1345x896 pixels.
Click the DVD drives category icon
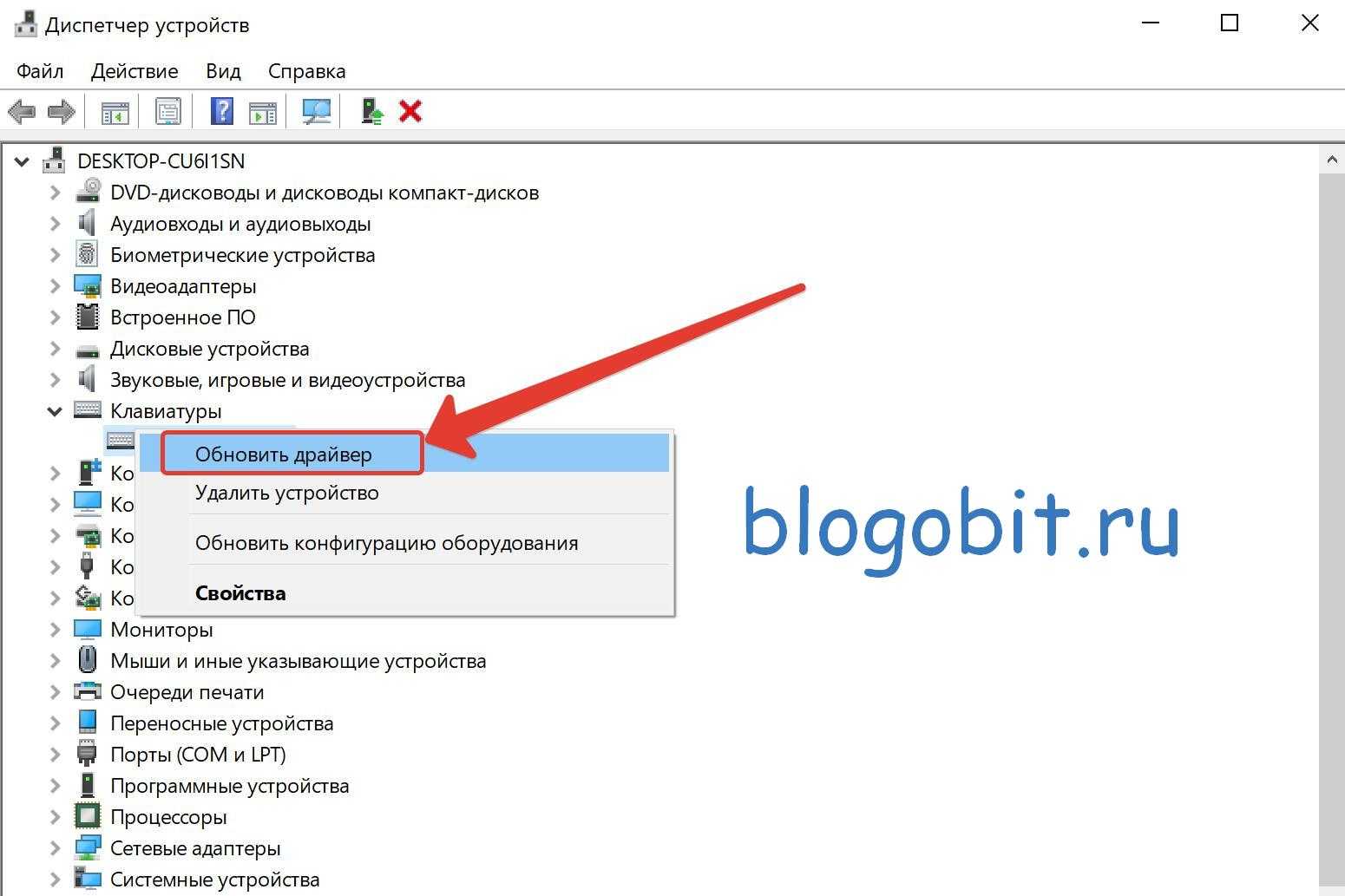(88, 192)
